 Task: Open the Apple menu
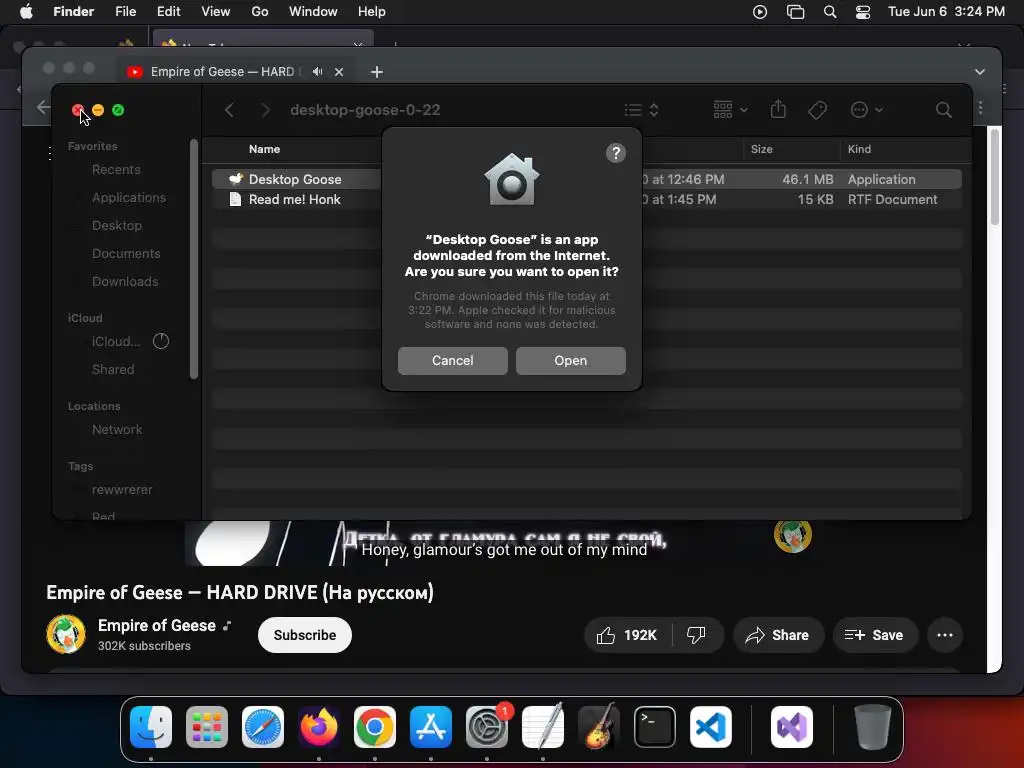tap(26, 12)
